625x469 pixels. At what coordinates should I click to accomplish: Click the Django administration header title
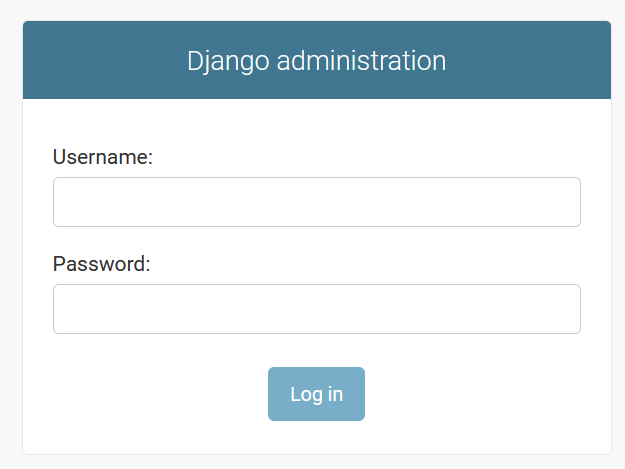coord(316,61)
